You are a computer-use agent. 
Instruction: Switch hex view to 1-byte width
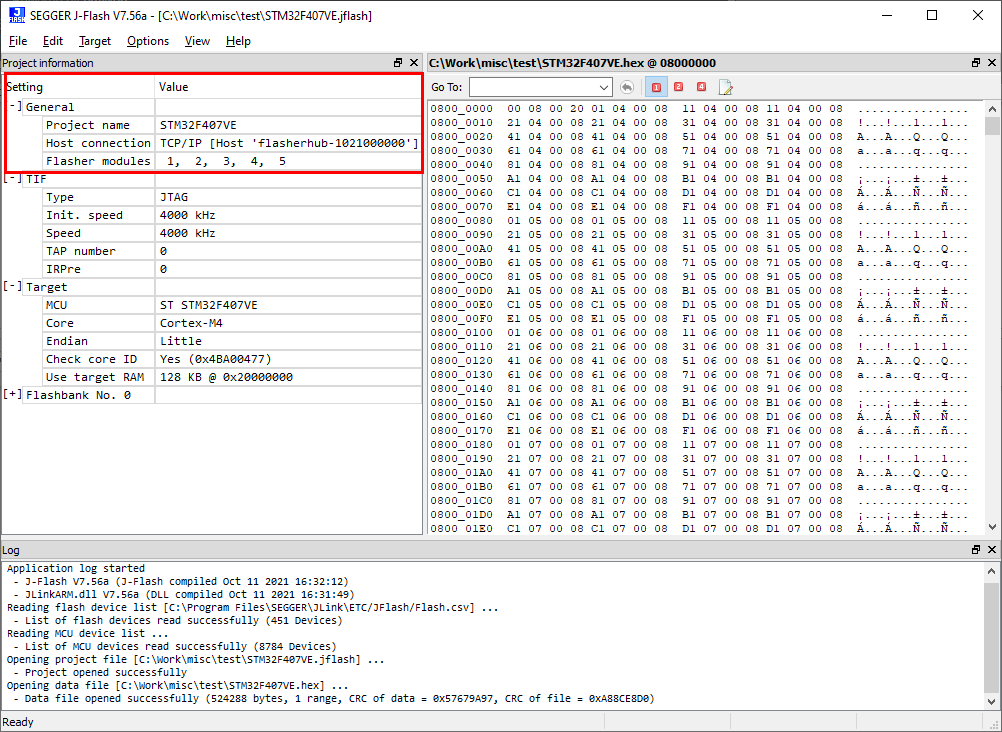[x=657, y=87]
